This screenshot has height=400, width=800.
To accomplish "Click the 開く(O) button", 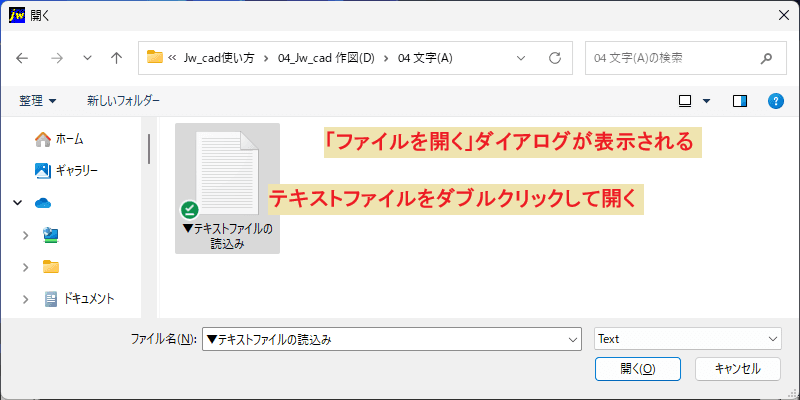I will point(638,369).
